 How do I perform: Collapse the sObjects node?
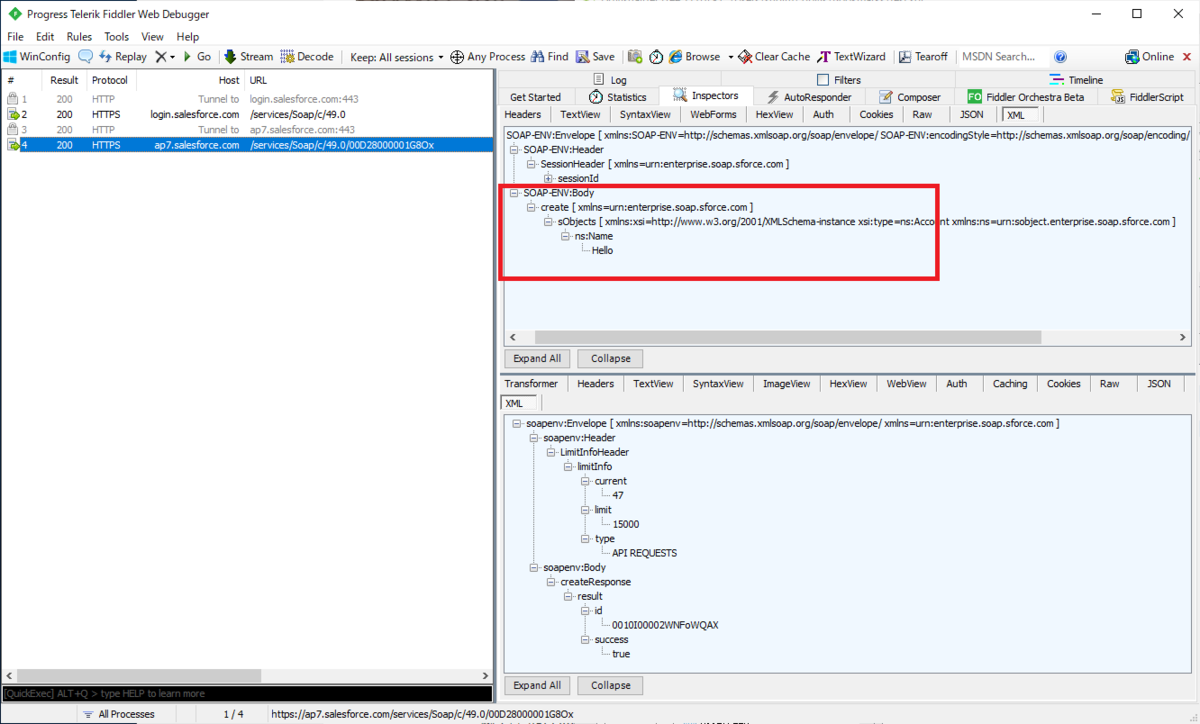[x=548, y=221]
